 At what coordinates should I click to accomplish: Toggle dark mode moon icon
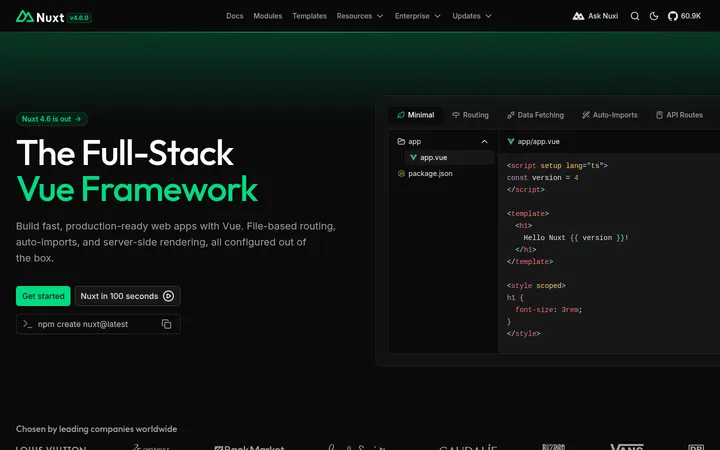pos(654,16)
